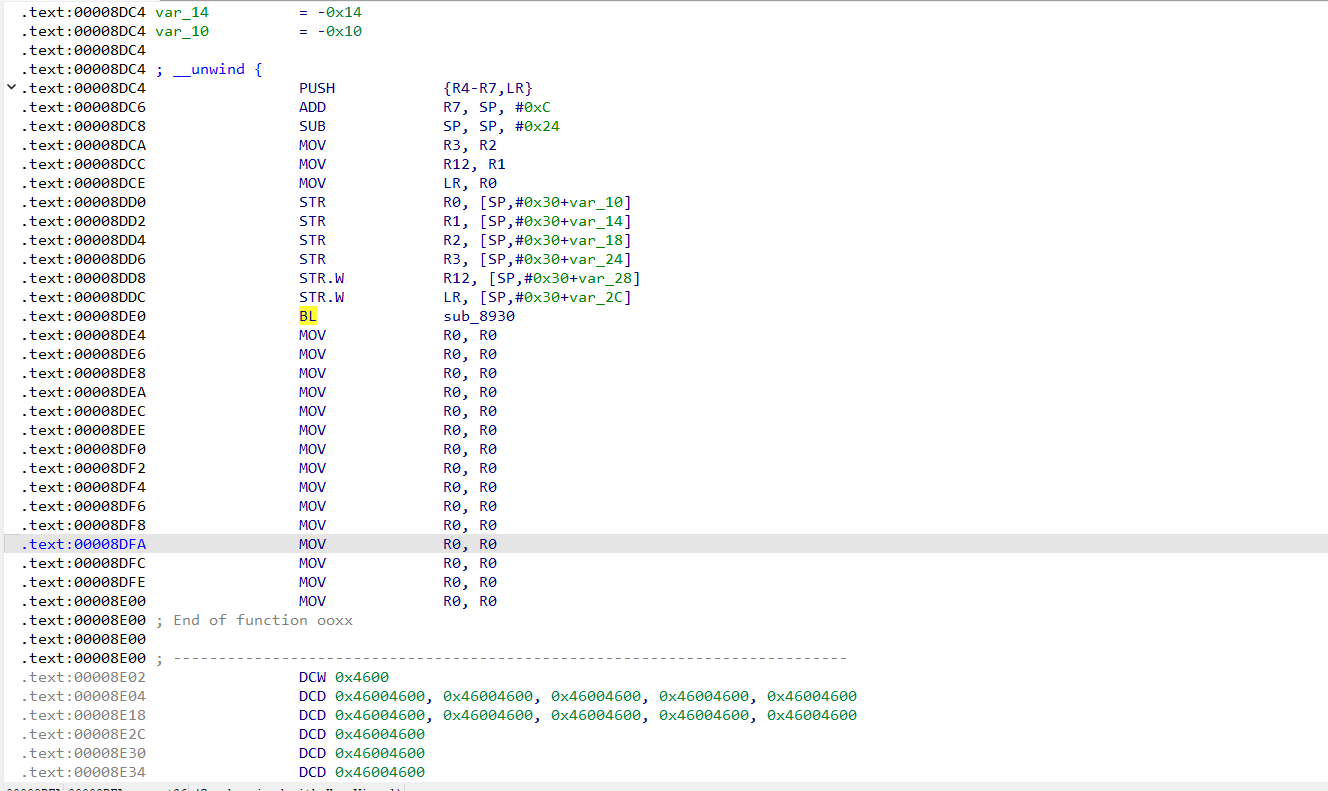
Task: Click the highlighted BL mnemonic
Action: click(x=307, y=316)
